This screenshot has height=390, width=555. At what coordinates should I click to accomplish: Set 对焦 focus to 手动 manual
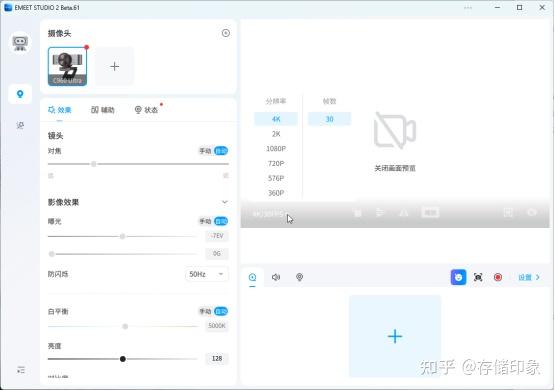point(205,151)
